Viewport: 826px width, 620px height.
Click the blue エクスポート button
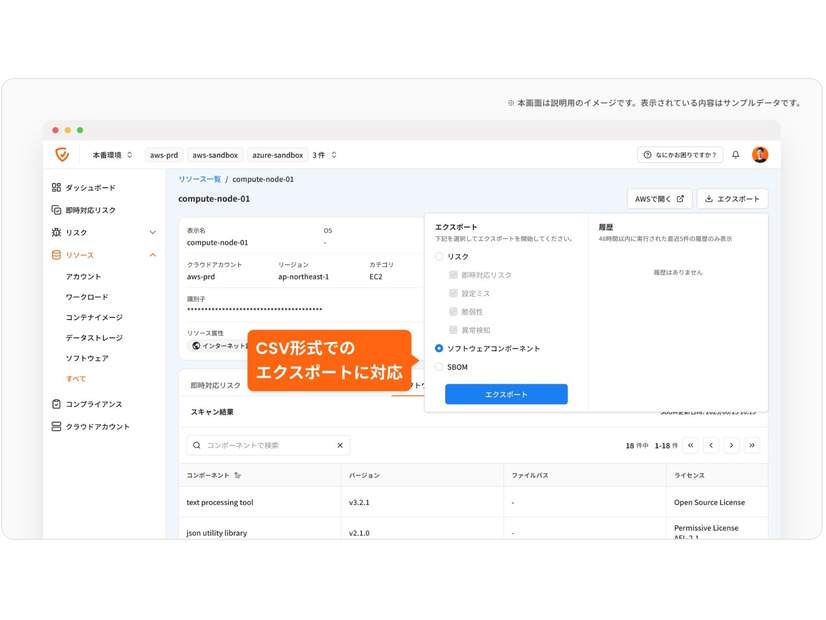pyautogui.click(x=506, y=394)
